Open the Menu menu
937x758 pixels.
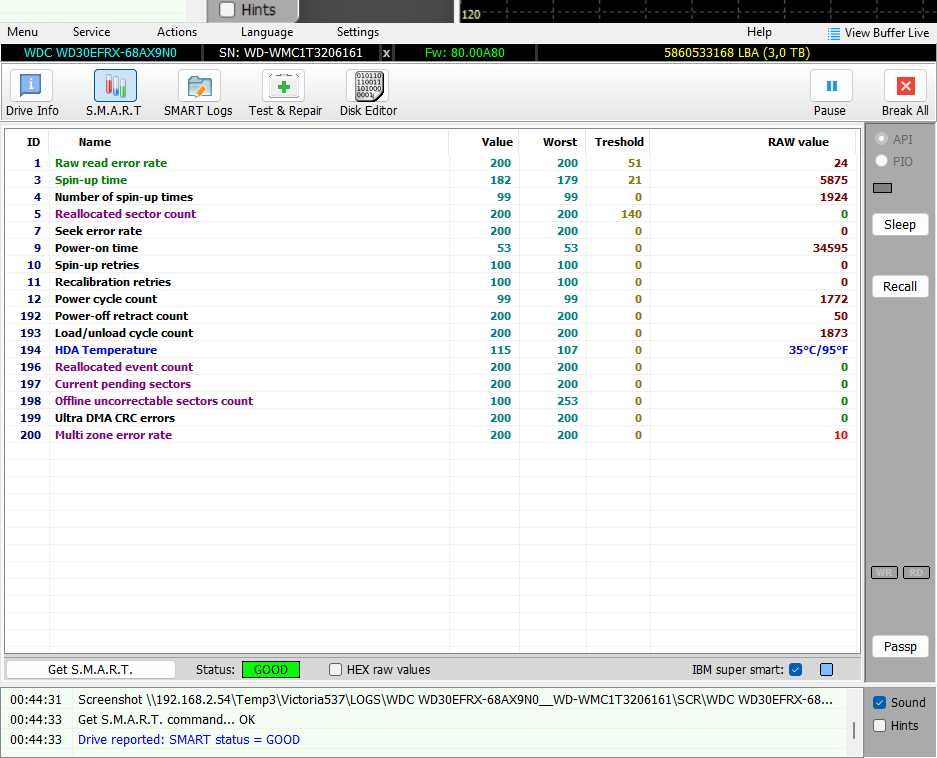23,32
